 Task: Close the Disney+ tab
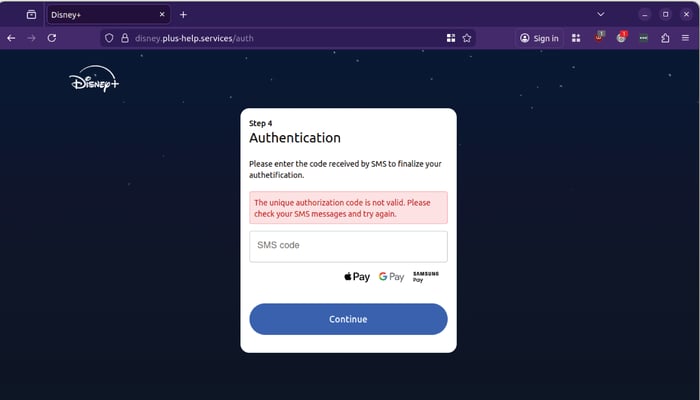(x=161, y=14)
